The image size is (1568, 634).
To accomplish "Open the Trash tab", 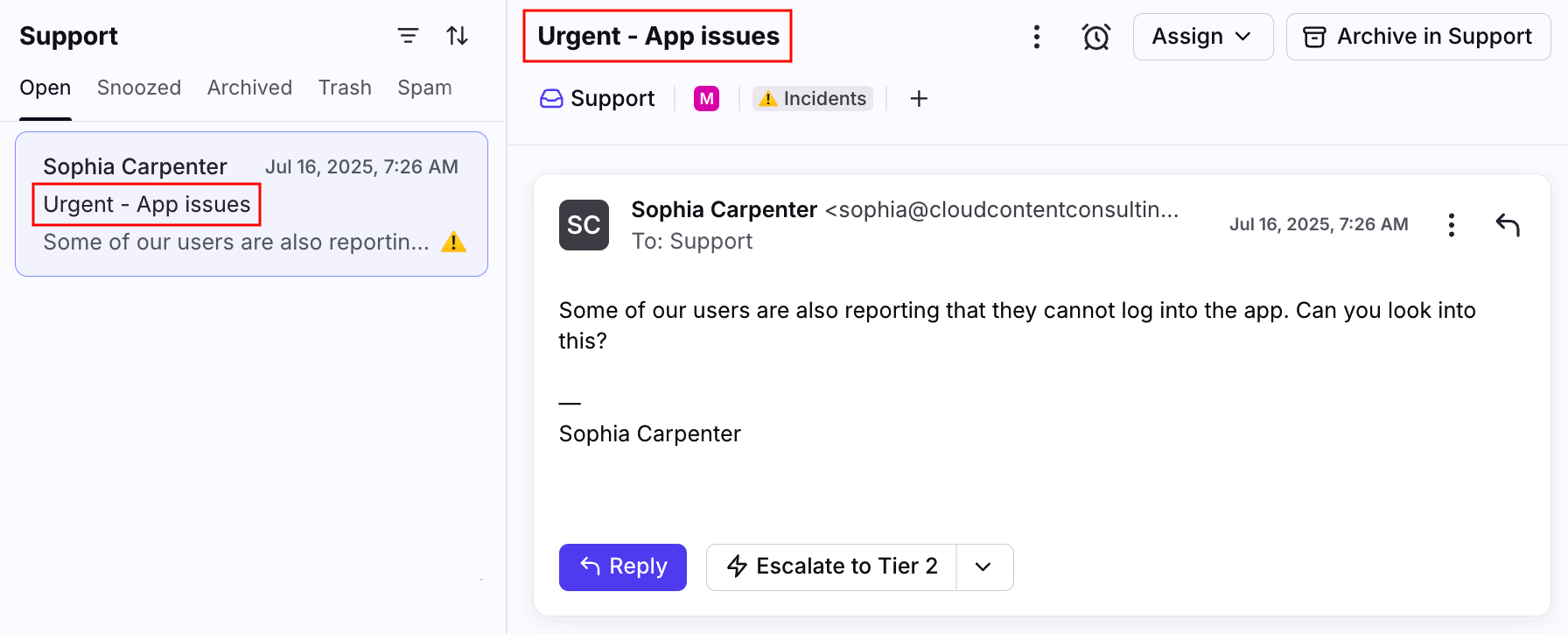I will click(x=345, y=88).
